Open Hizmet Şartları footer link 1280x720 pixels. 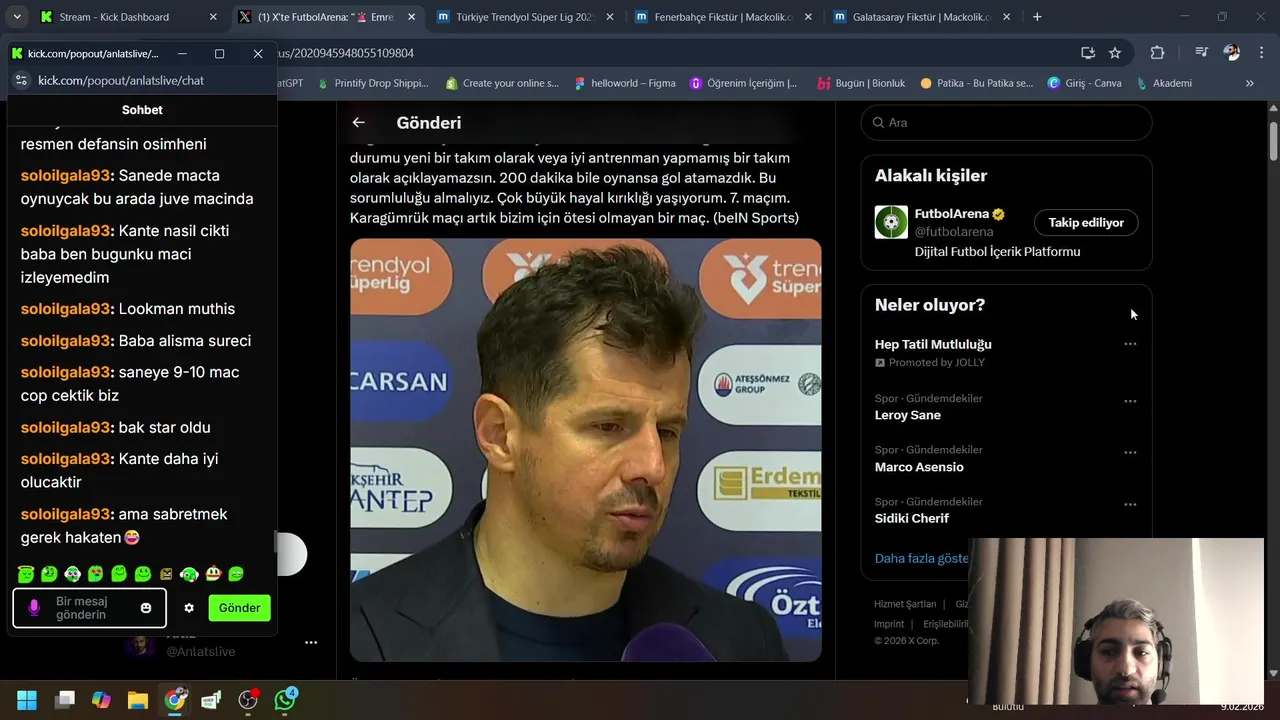(x=905, y=604)
